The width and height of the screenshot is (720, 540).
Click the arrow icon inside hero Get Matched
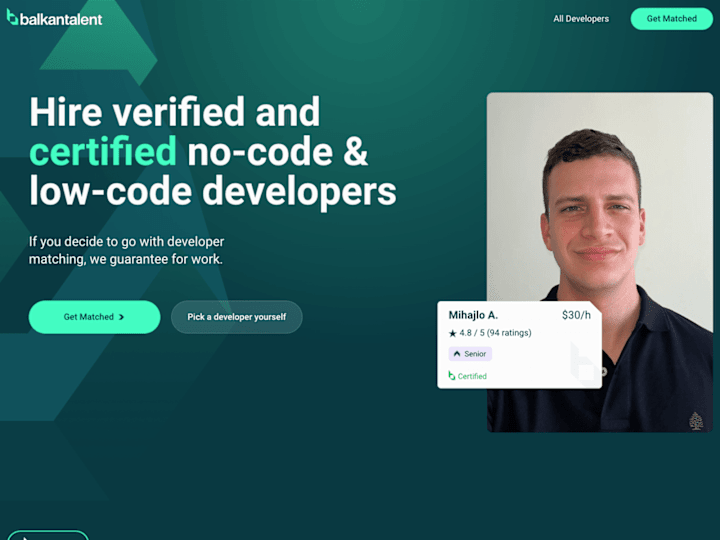click(x=121, y=317)
